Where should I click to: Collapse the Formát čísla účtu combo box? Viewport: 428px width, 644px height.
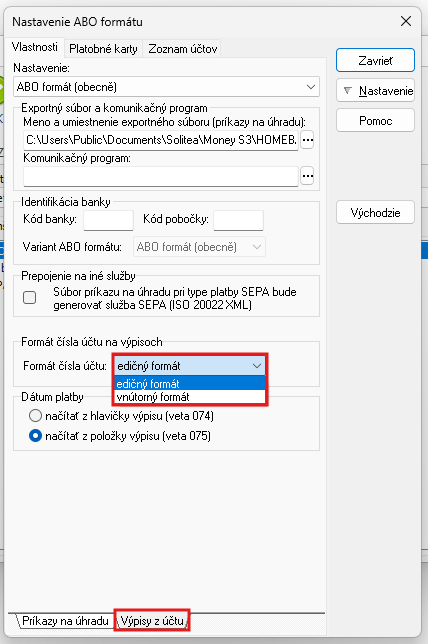tap(257, 366)
